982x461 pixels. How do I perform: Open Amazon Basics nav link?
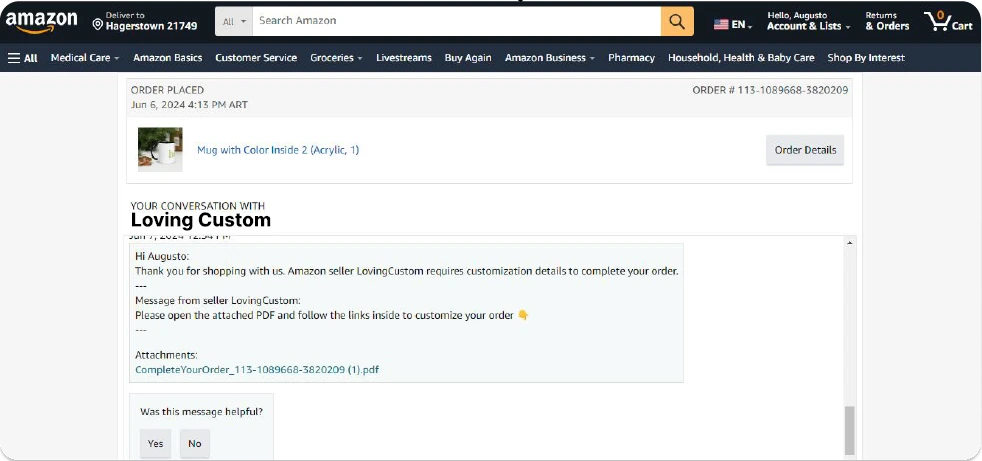click(x=167, y=58)
